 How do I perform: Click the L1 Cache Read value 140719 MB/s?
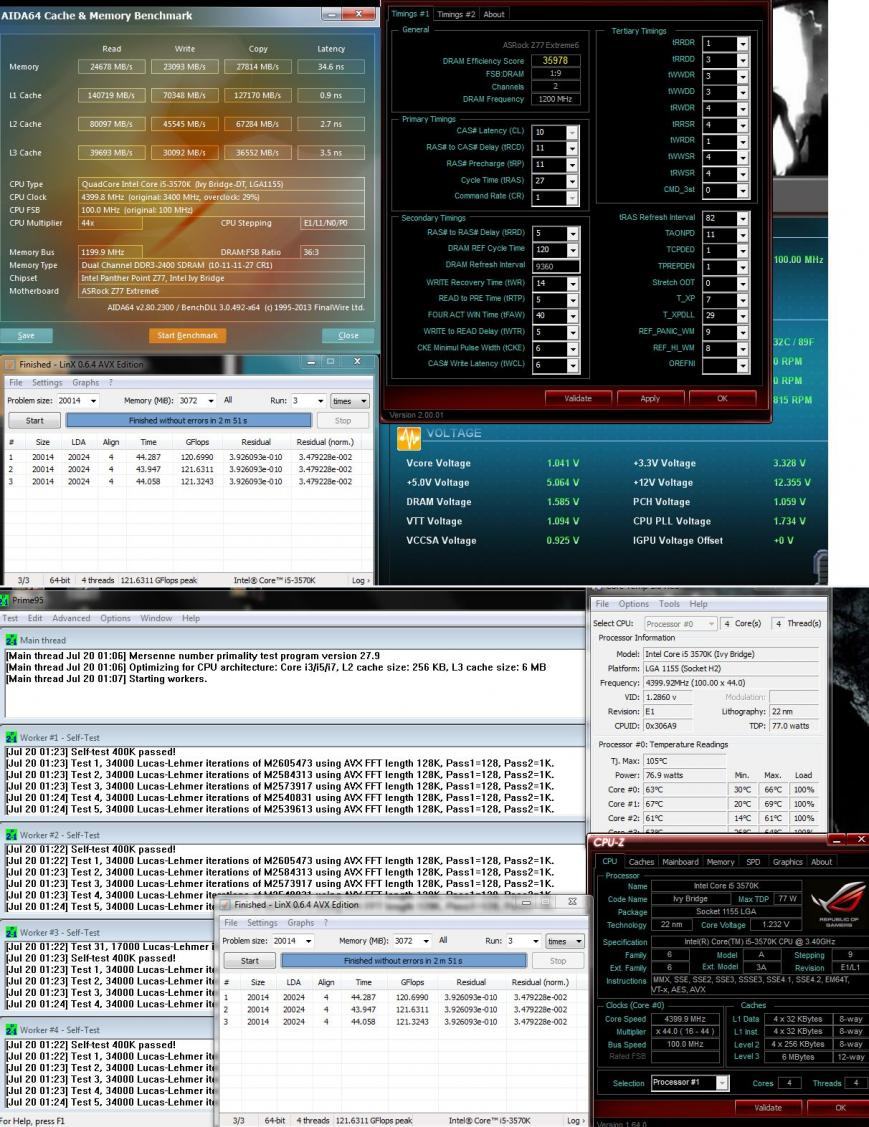coord(111,95)
